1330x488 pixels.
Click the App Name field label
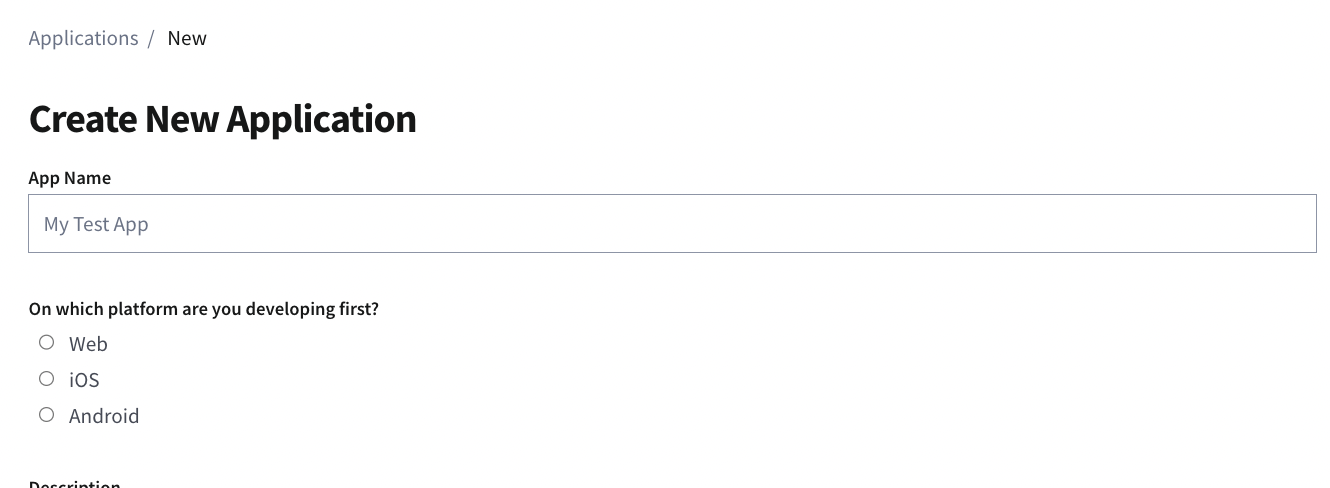tap(70, 178)
